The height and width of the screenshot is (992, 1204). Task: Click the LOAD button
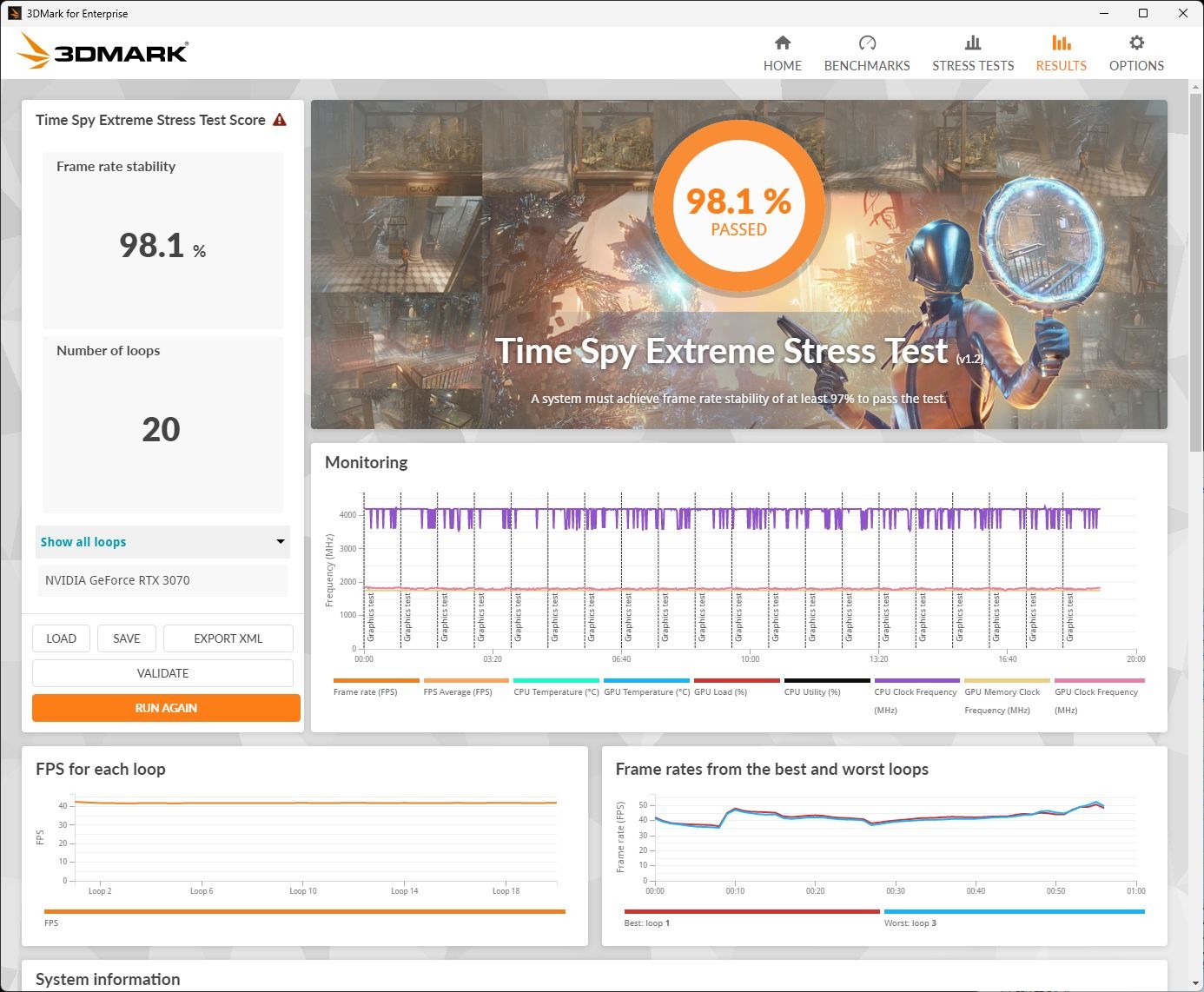pyautogui.click(x=61, y=638)
